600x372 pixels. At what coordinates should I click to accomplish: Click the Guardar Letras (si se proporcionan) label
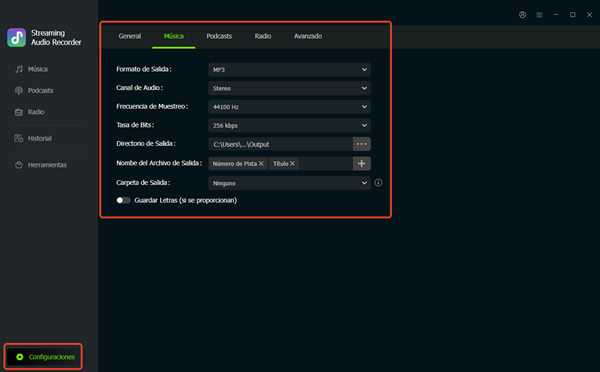pyautogui.click(x=186, y=201)
